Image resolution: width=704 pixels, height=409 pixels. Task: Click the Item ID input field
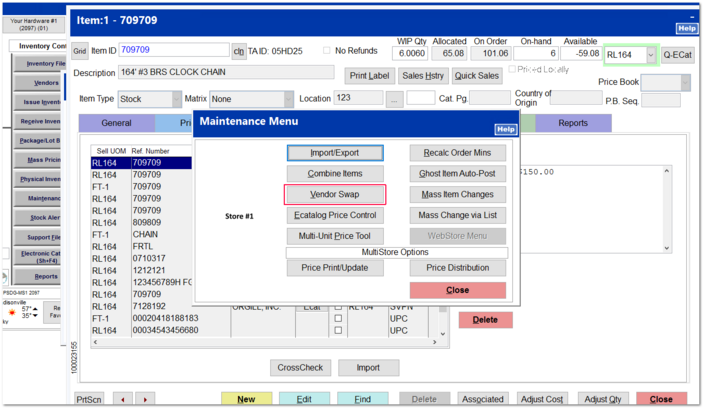pos(174,50)
